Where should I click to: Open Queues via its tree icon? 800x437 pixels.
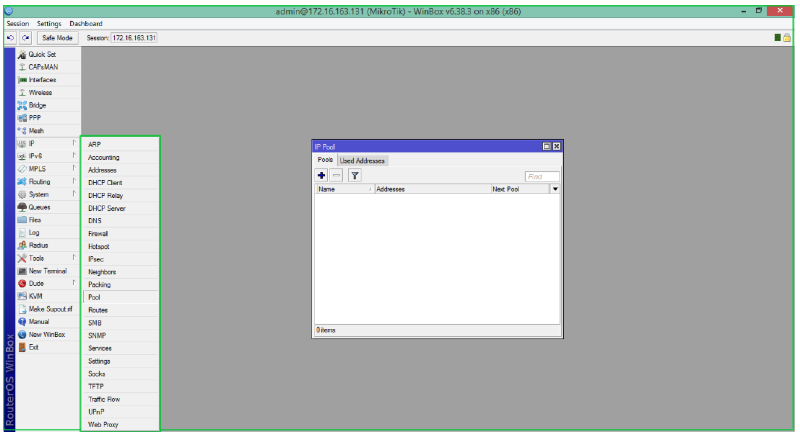tap(22, 208)
